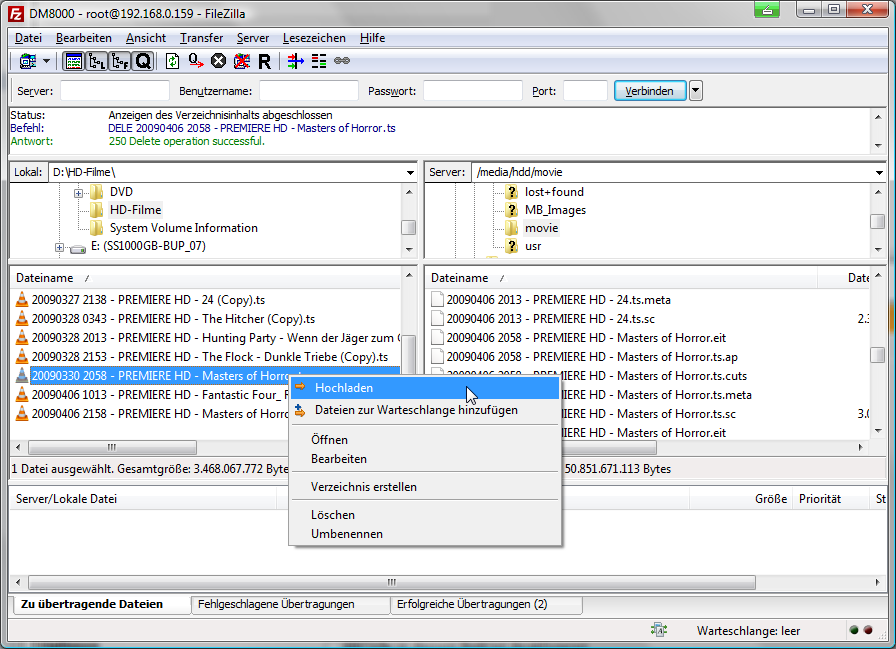
Task: Select remote file 24.ts.meta
Action: (558, 300)
